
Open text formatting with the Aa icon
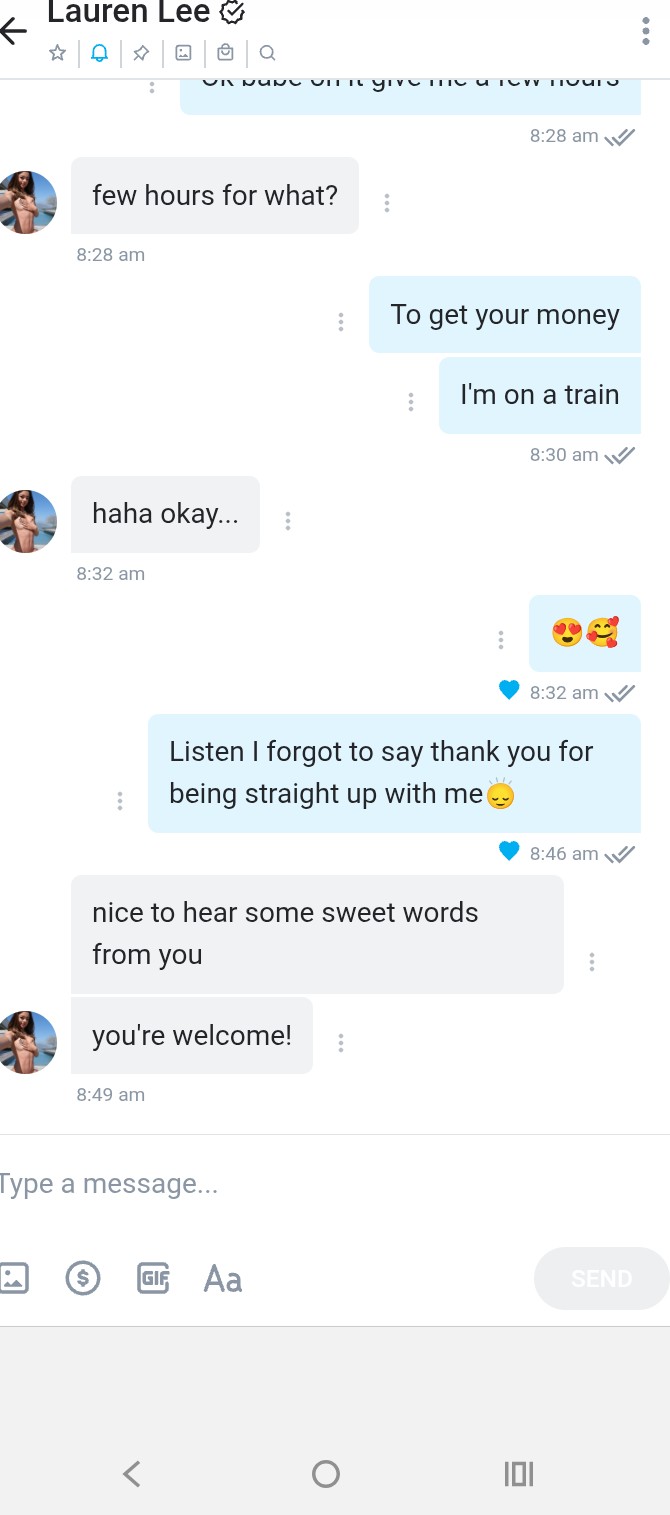(222, 1278)
